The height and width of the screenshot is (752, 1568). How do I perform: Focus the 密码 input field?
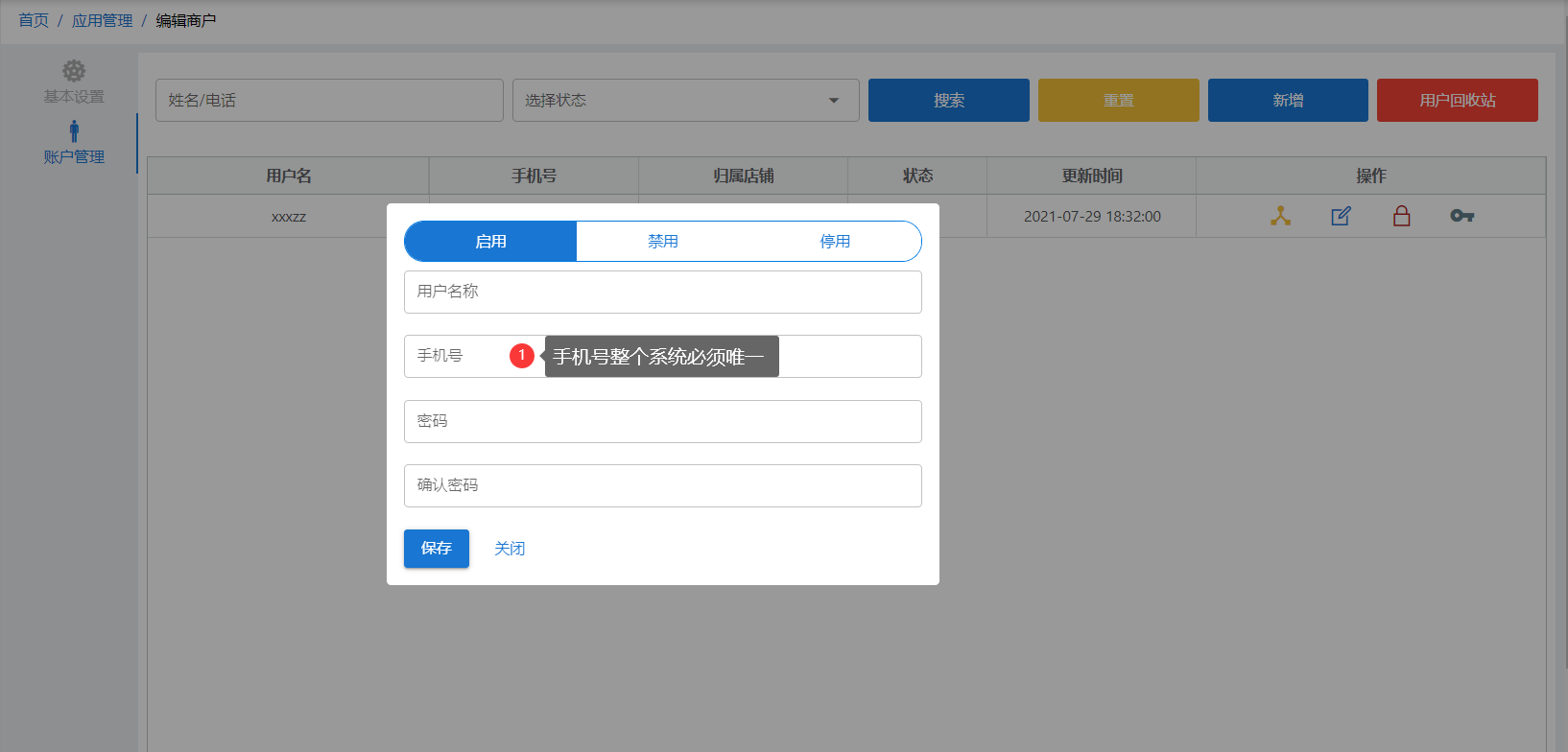(663, 421)
